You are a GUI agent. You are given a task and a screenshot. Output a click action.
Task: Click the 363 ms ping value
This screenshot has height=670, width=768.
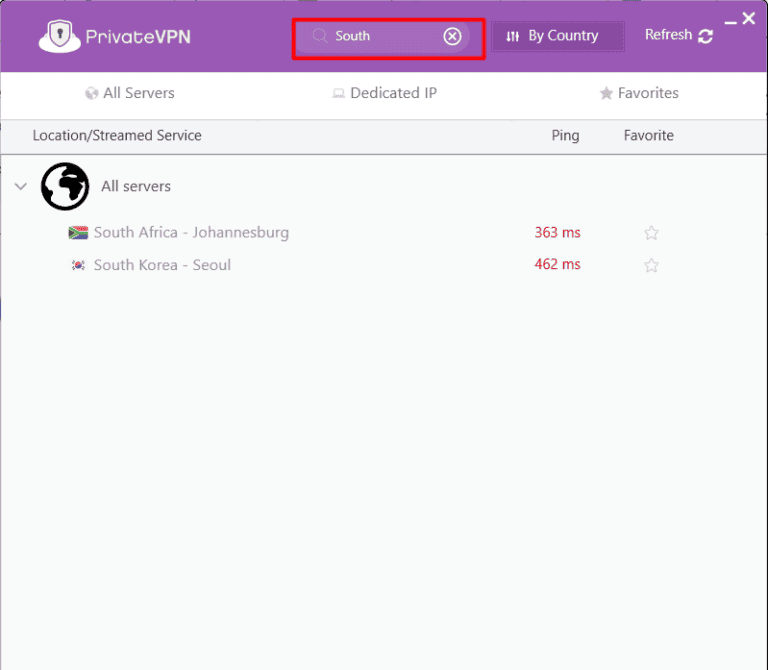(x=557, y=233)
